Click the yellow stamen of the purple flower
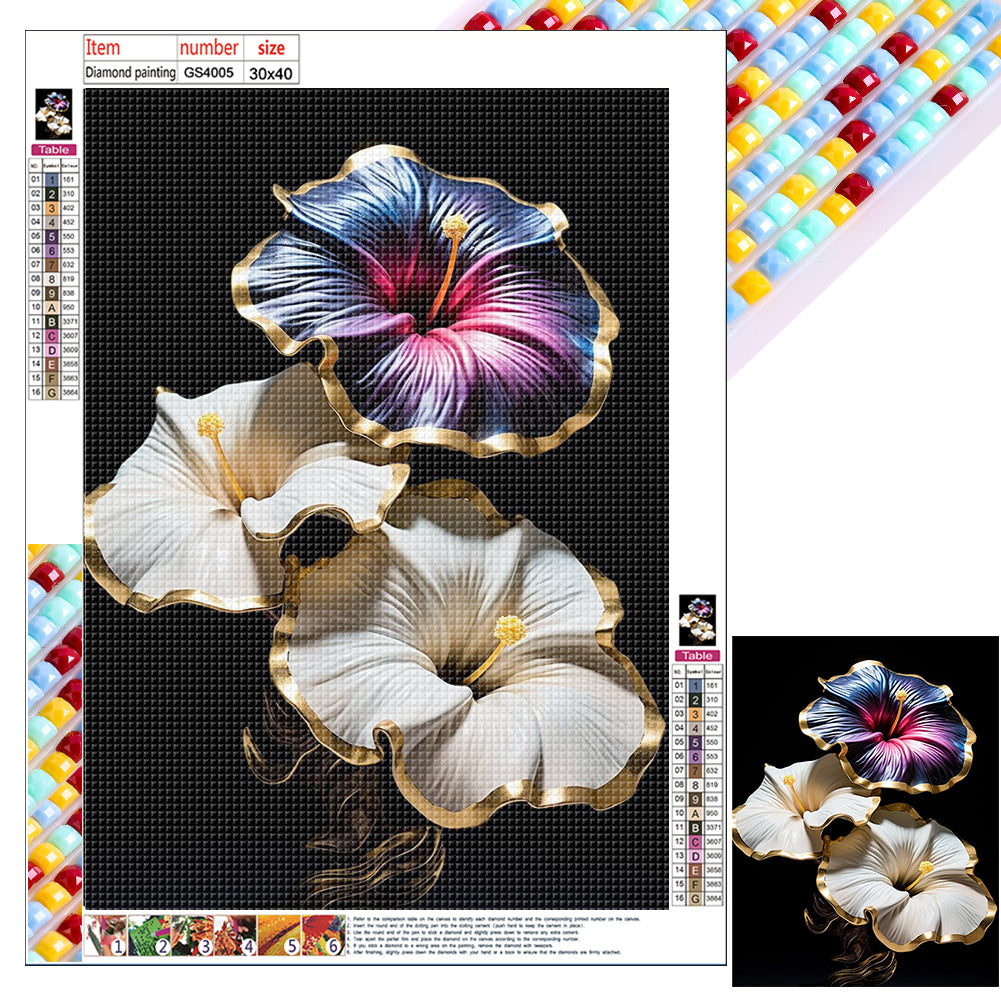1001x1001 pixels. pyautogui.click(x=456, y=226)
